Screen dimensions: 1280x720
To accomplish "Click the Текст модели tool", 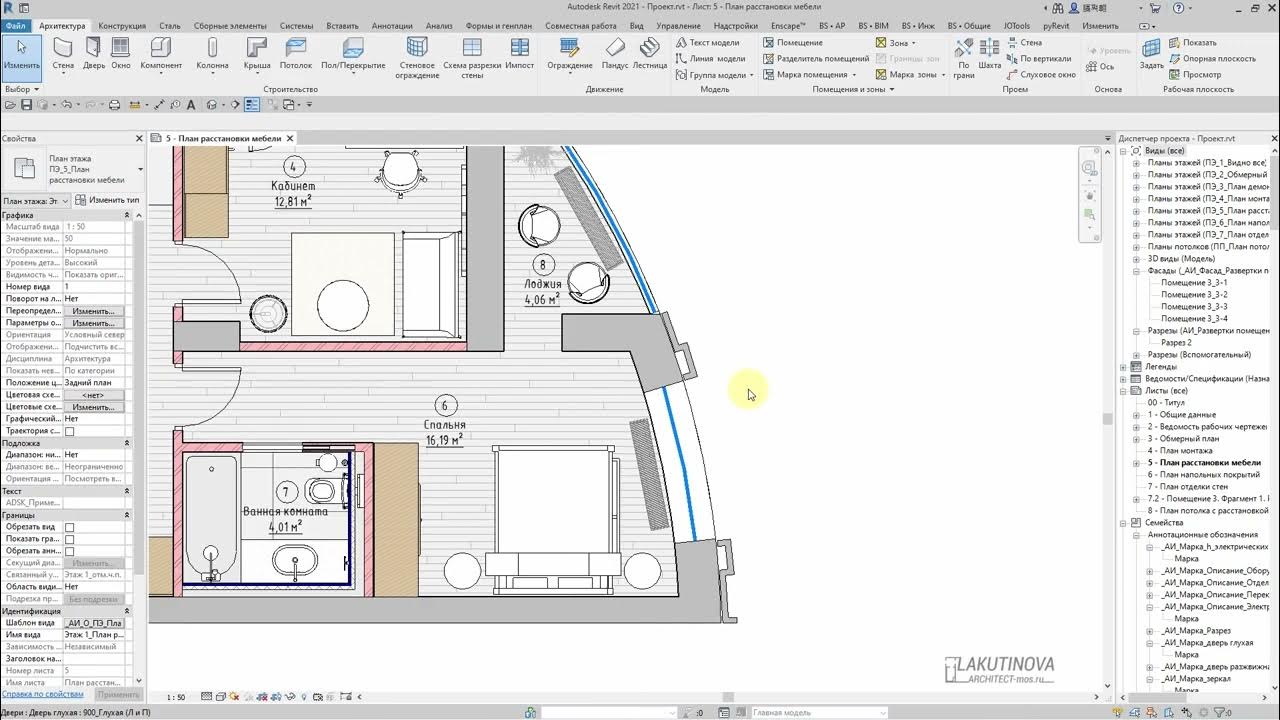I will (x=707, y=43).
